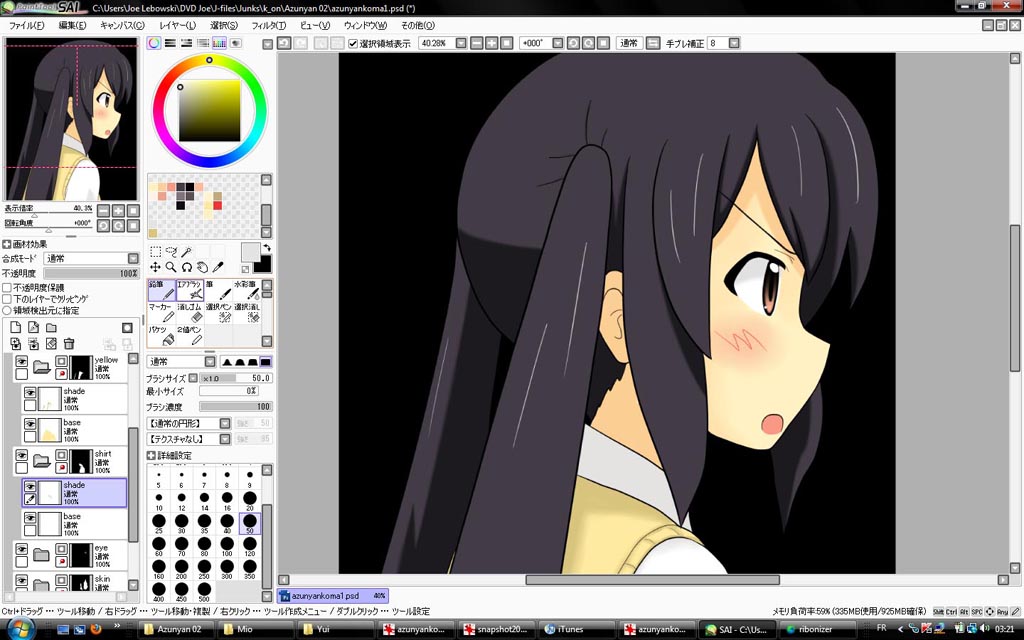Open the zoom percentage 40.28% dropdown
This screenshot has width=1024, height=640.
pyautogui.click(x=461, y=43)
